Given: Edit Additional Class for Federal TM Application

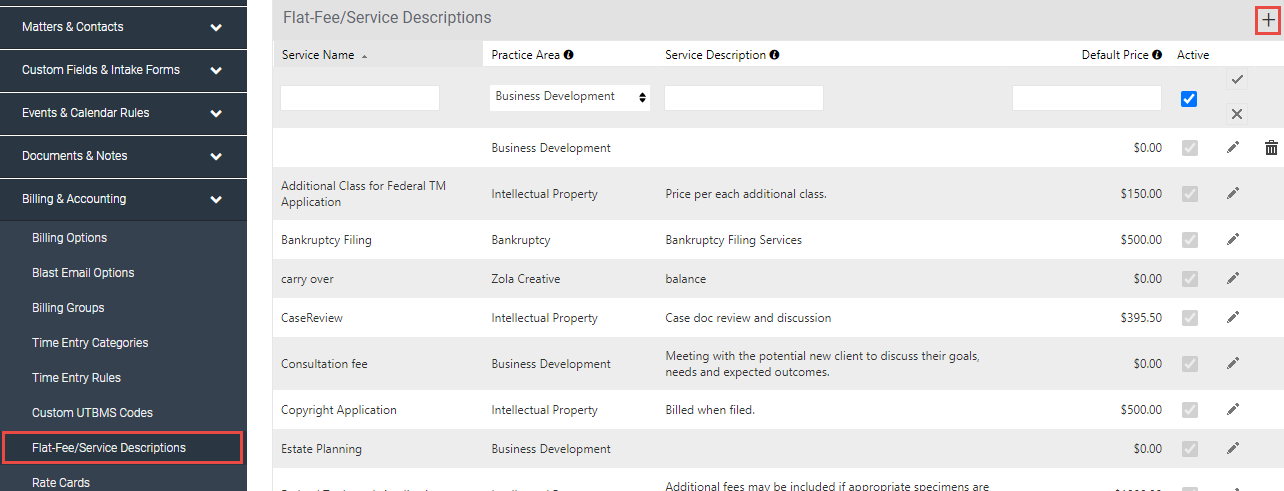Looking at the screenshot, I should click(1233, 194).
